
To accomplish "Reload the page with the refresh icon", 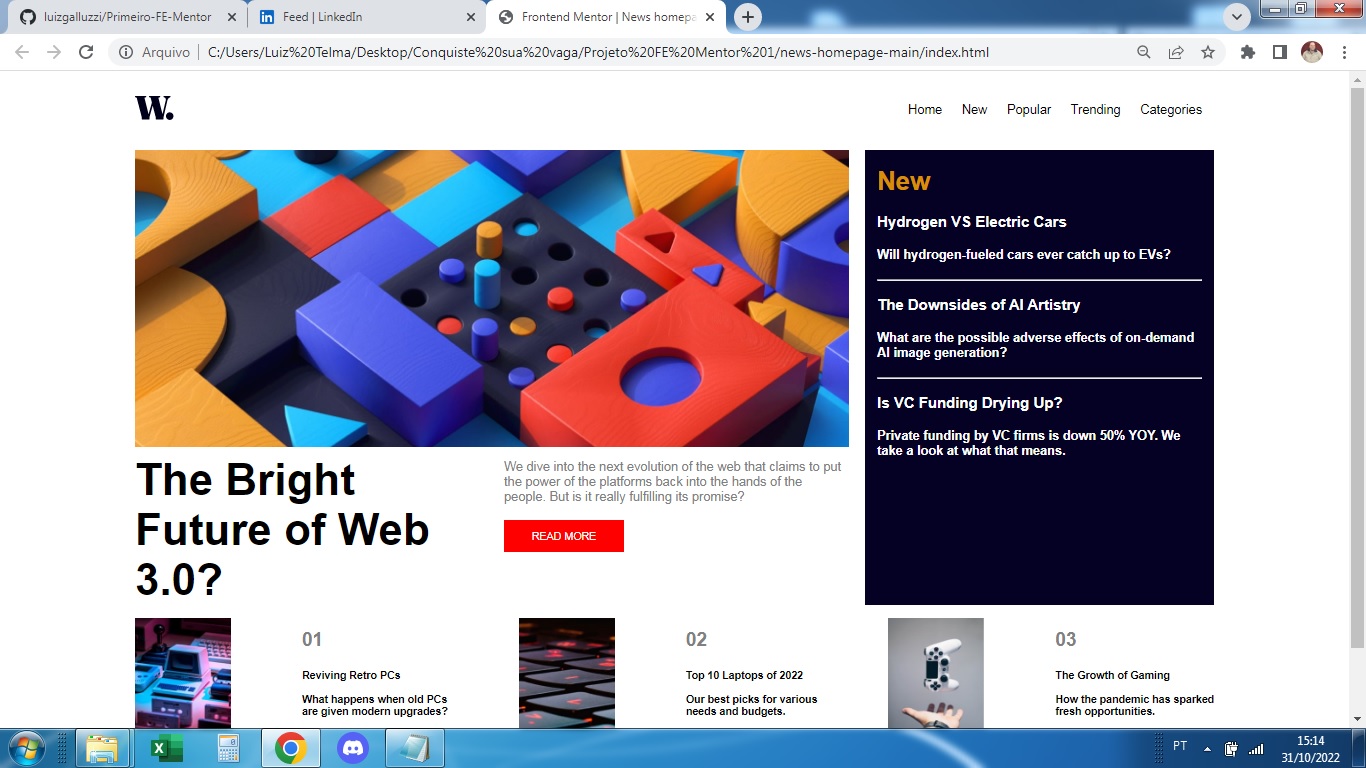I will (86, 52).
